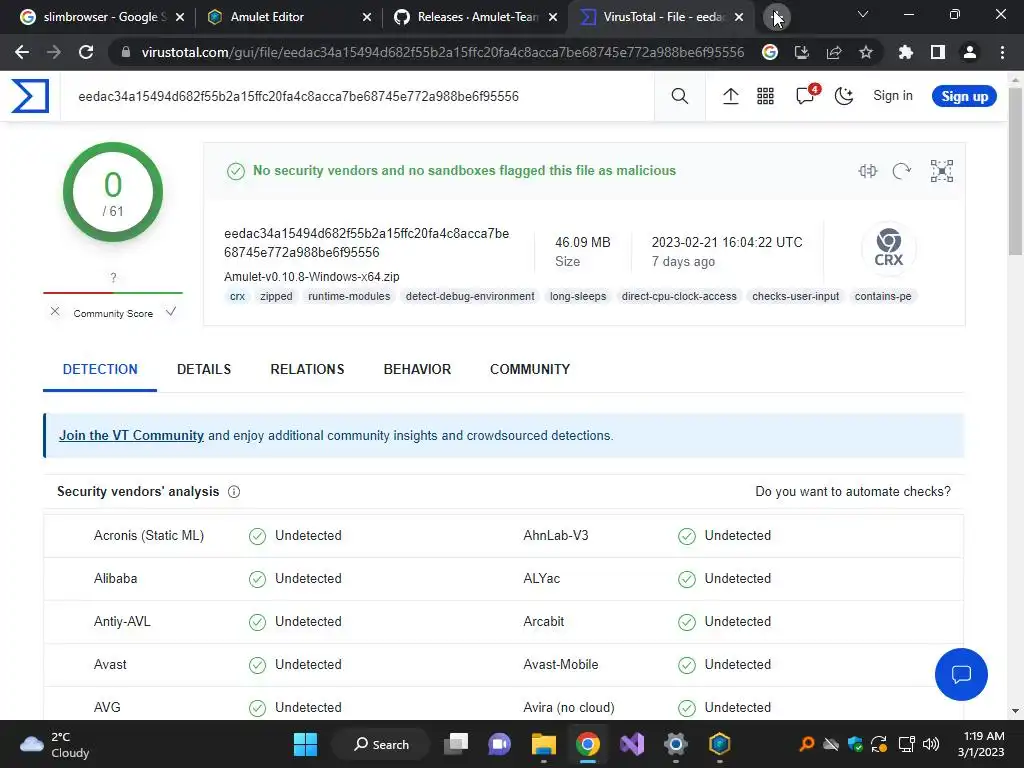1024x768 pixels.
Task: Click the reanalyze file refresh icon
Action: point(902,171)
